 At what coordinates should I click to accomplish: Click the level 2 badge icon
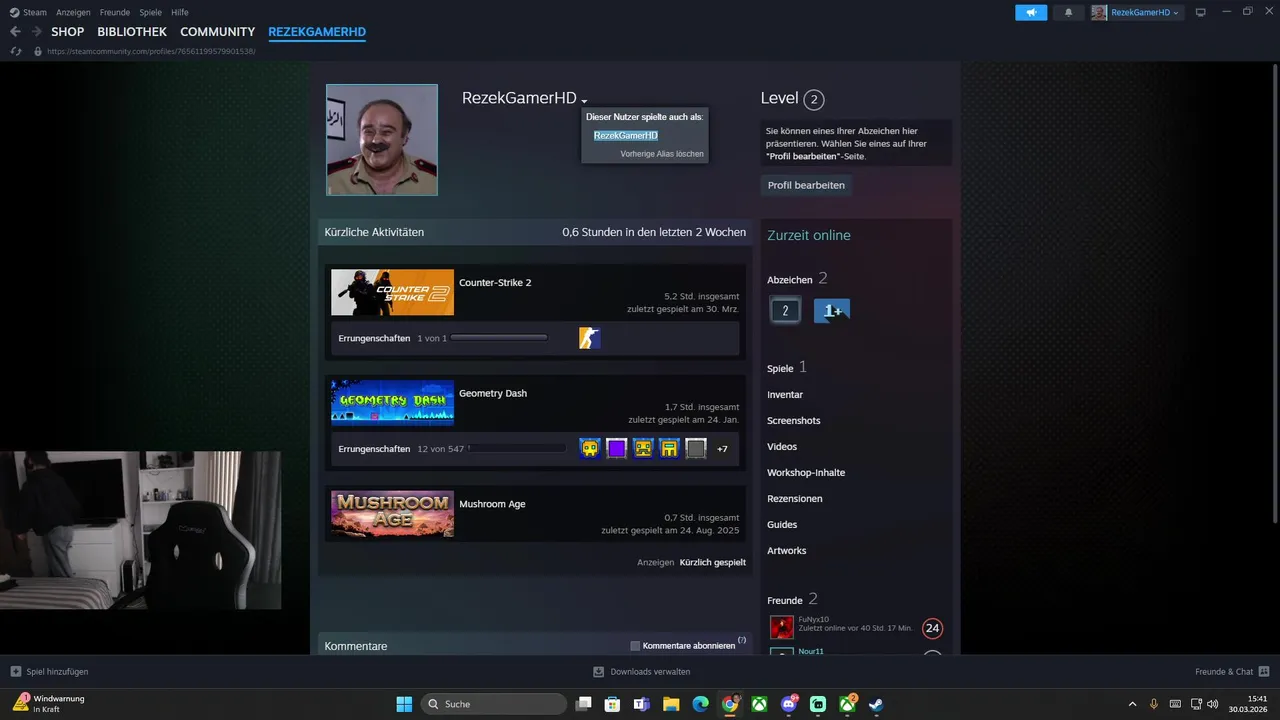[785, 311]
